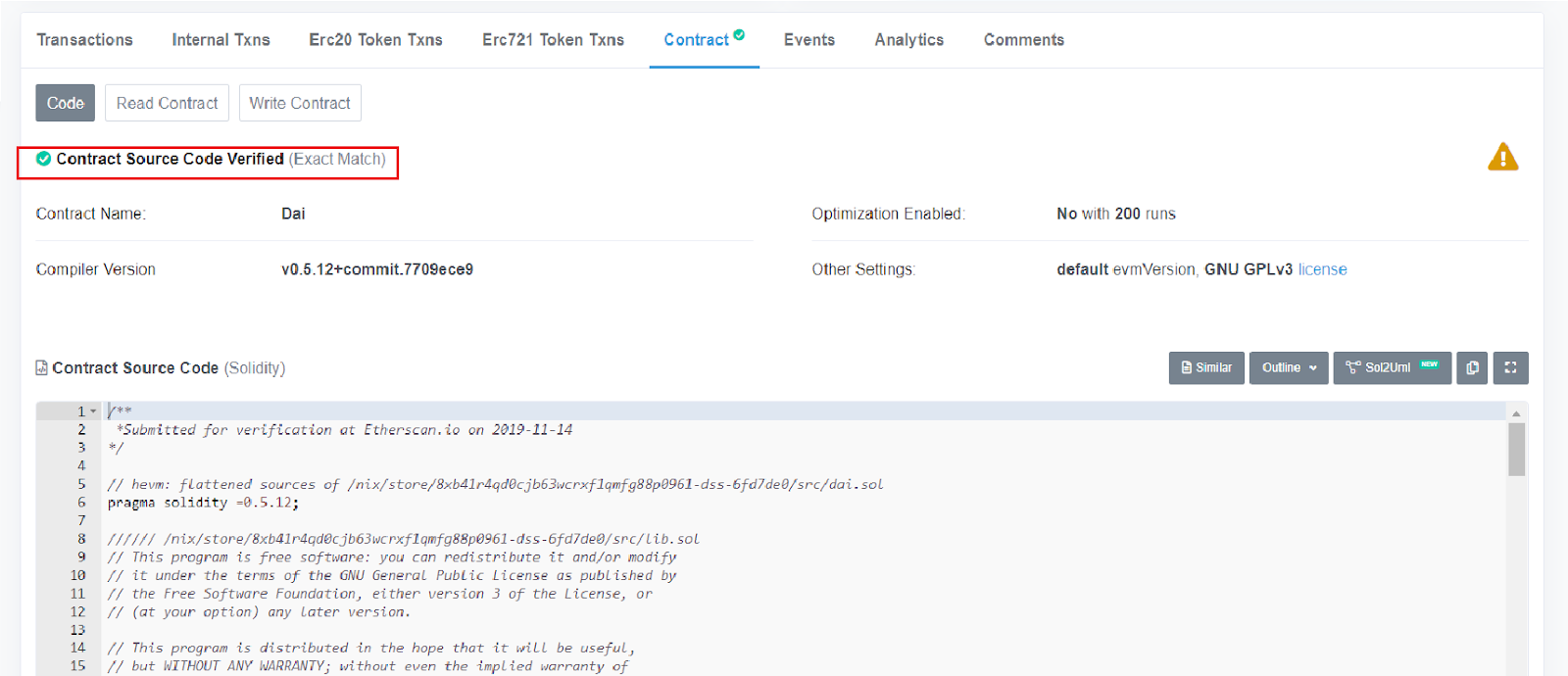Switch to the Transactions tab

tap(84, 40)
